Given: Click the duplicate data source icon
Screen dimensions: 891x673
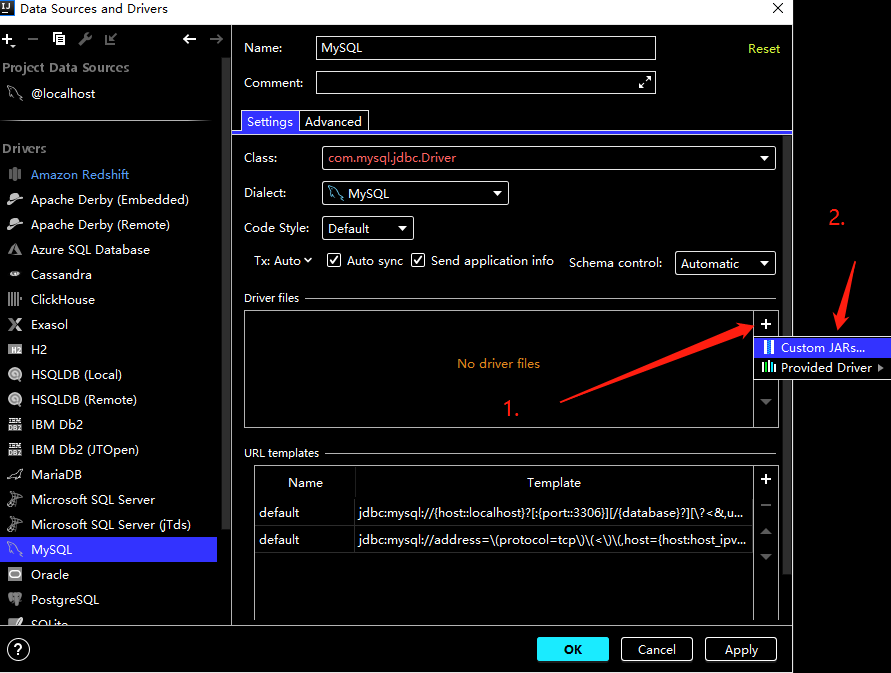Looking at the screenshot, I should pos(59,39).
